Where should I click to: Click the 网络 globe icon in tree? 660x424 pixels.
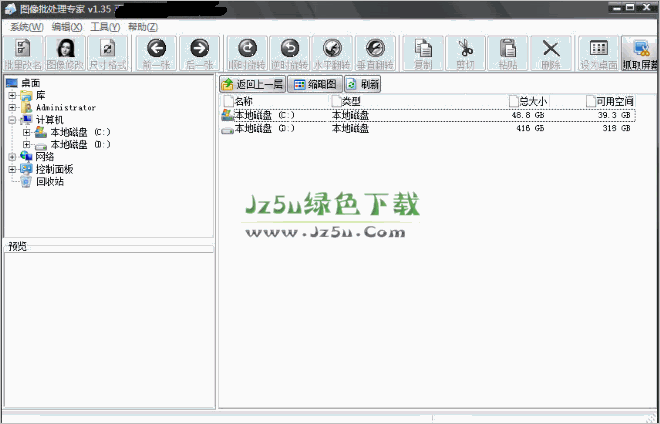(26, 157)
